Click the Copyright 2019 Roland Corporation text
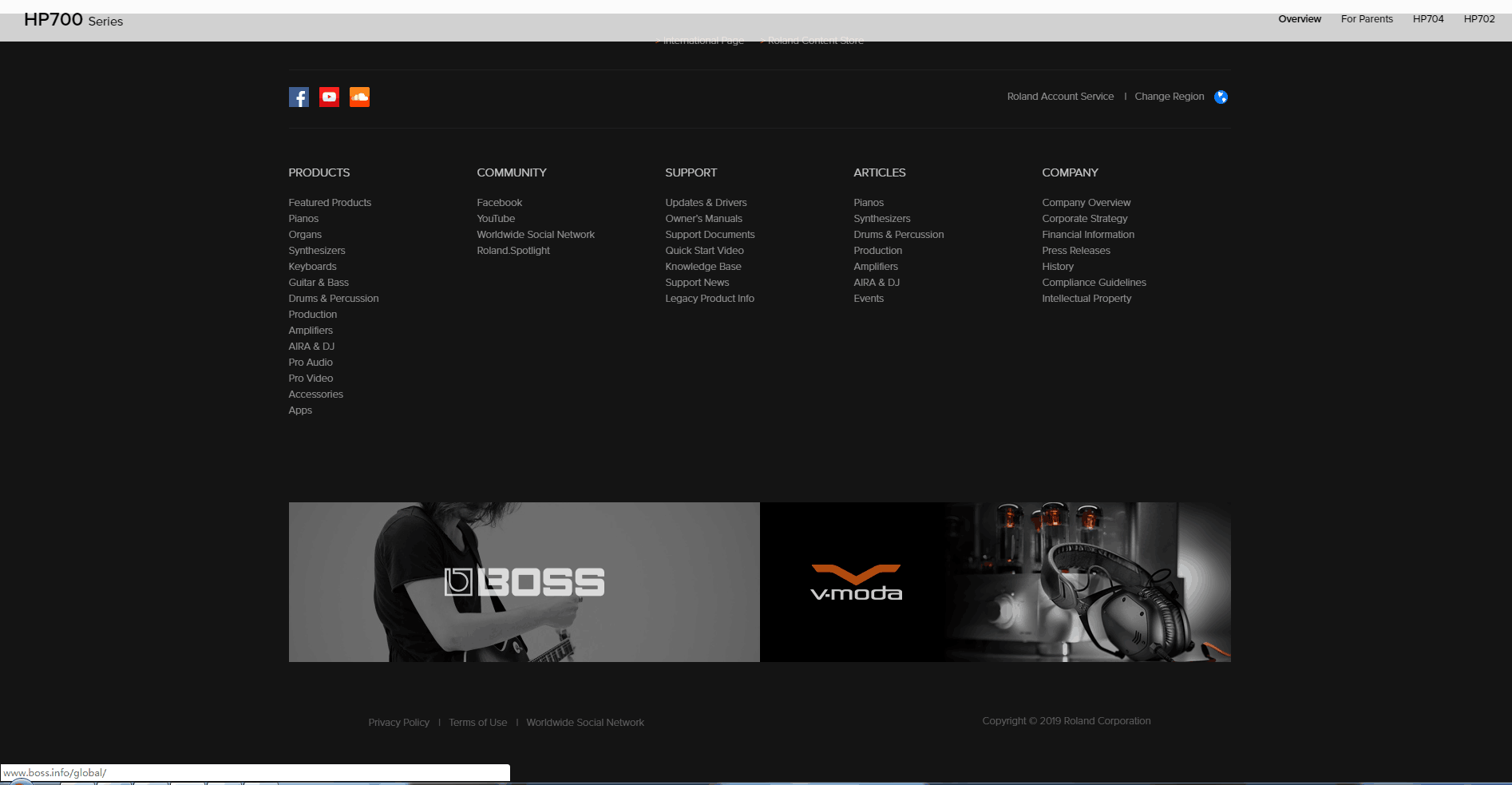This screenshot has height=785, width=1512. (x=1067, y=721)
